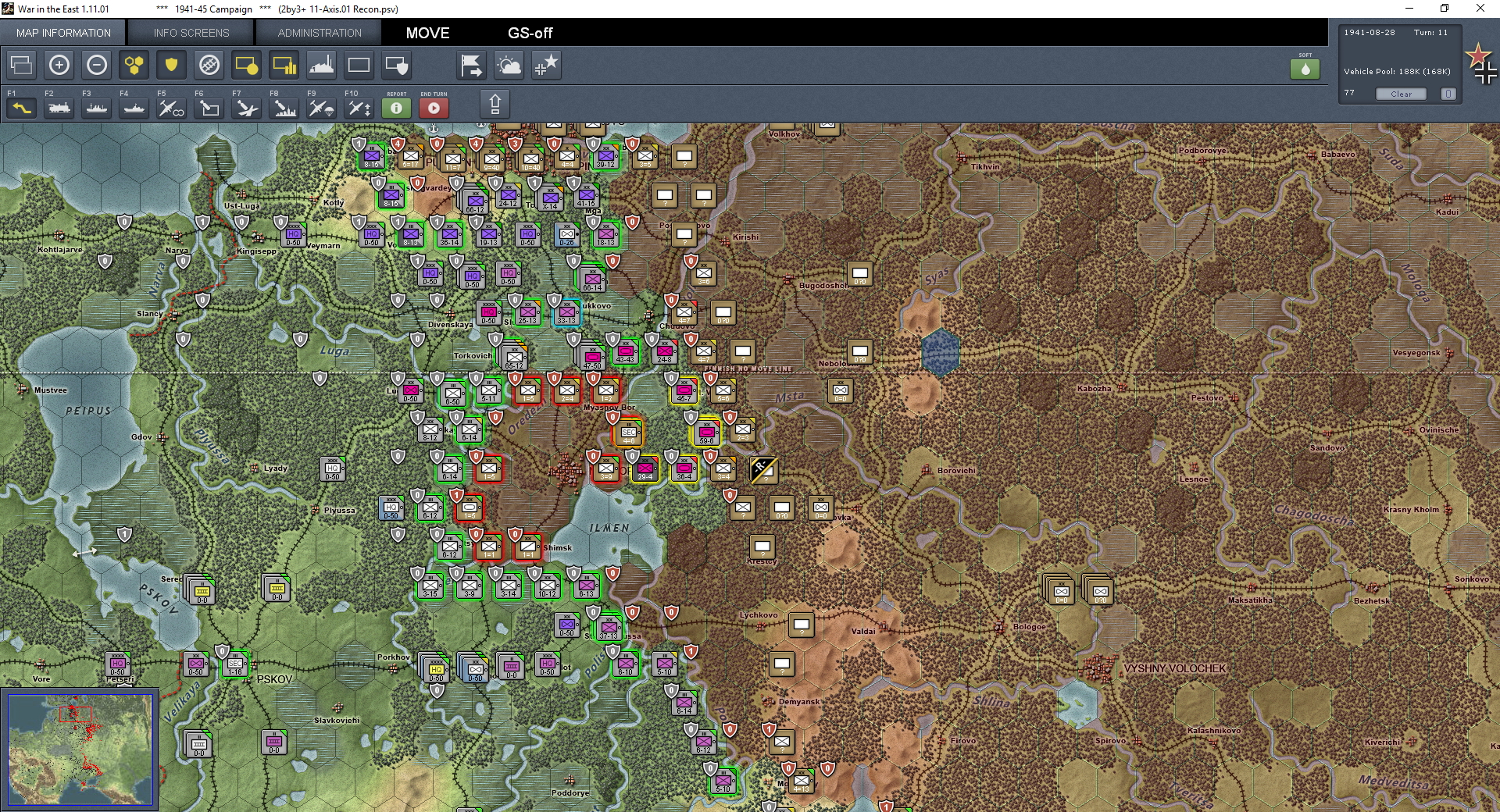Viewport: 1500px width, 812px height.
Task: Click the Kabozha town label
Action: tap(1094, 388)
